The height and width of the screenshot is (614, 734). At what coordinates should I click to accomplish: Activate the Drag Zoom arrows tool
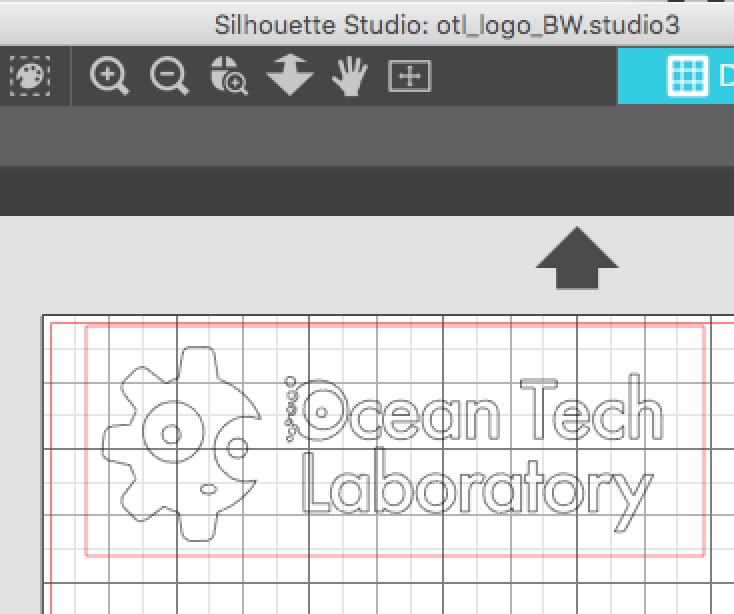point(289,76)
